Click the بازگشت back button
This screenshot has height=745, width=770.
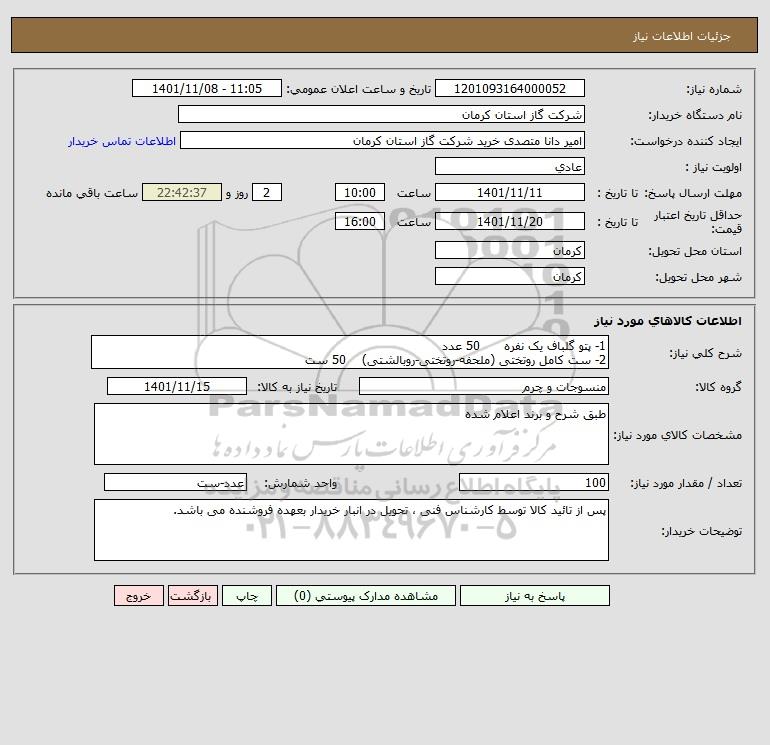point(192,596)
